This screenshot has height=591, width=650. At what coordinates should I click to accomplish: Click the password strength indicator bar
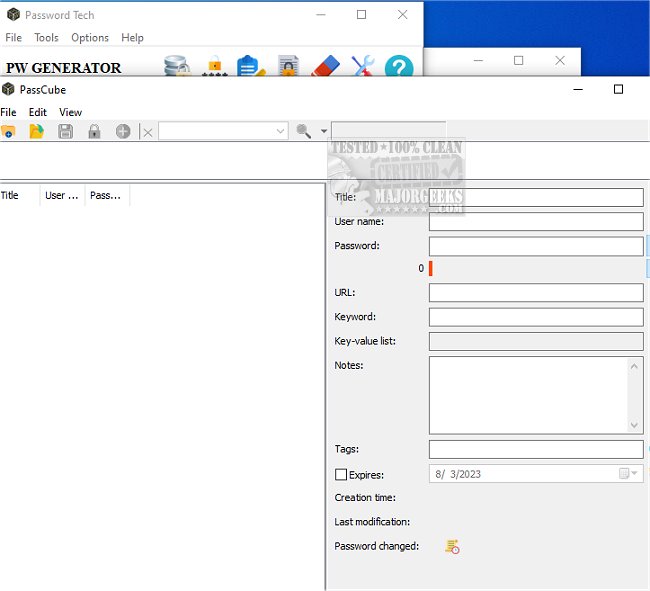point(431,268)
